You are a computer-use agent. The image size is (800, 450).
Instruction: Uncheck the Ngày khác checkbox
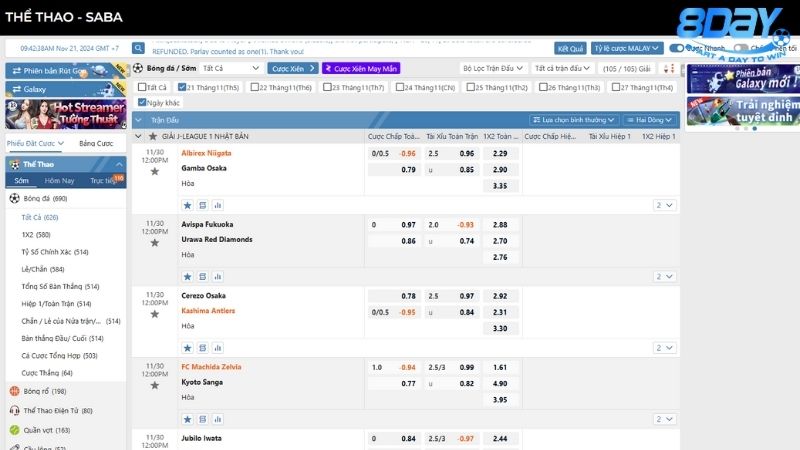click(142, 103)
